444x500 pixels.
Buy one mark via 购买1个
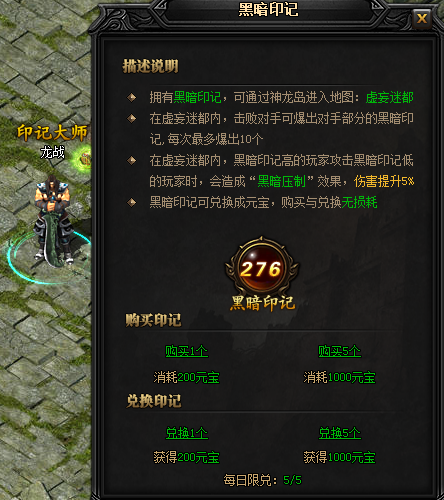[187, 351]
